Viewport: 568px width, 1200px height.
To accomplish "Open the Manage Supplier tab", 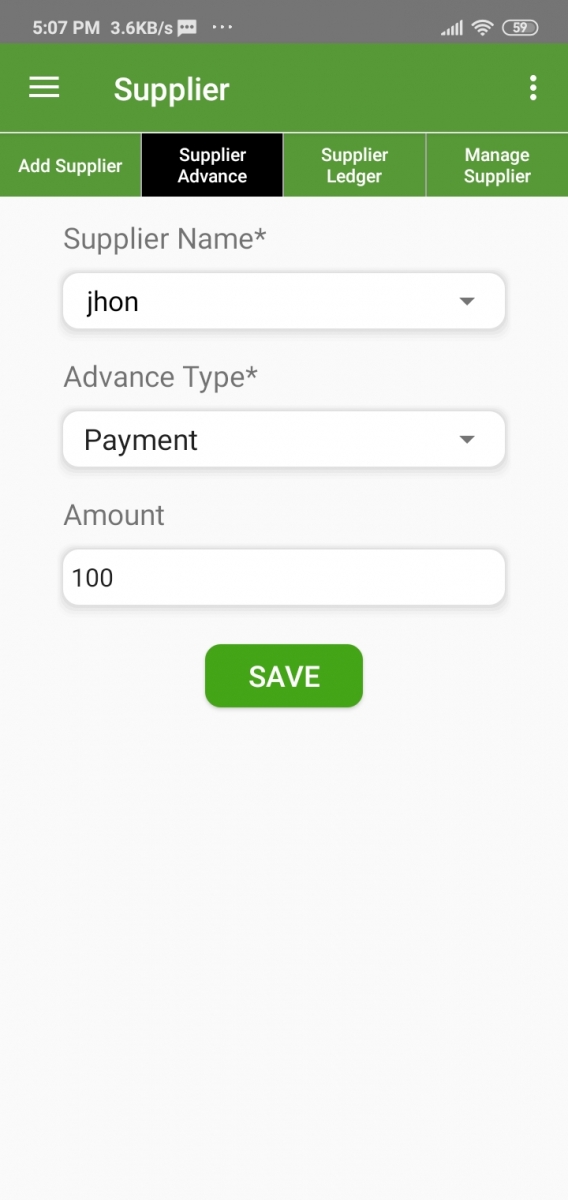I will click(x=497, y=165).
